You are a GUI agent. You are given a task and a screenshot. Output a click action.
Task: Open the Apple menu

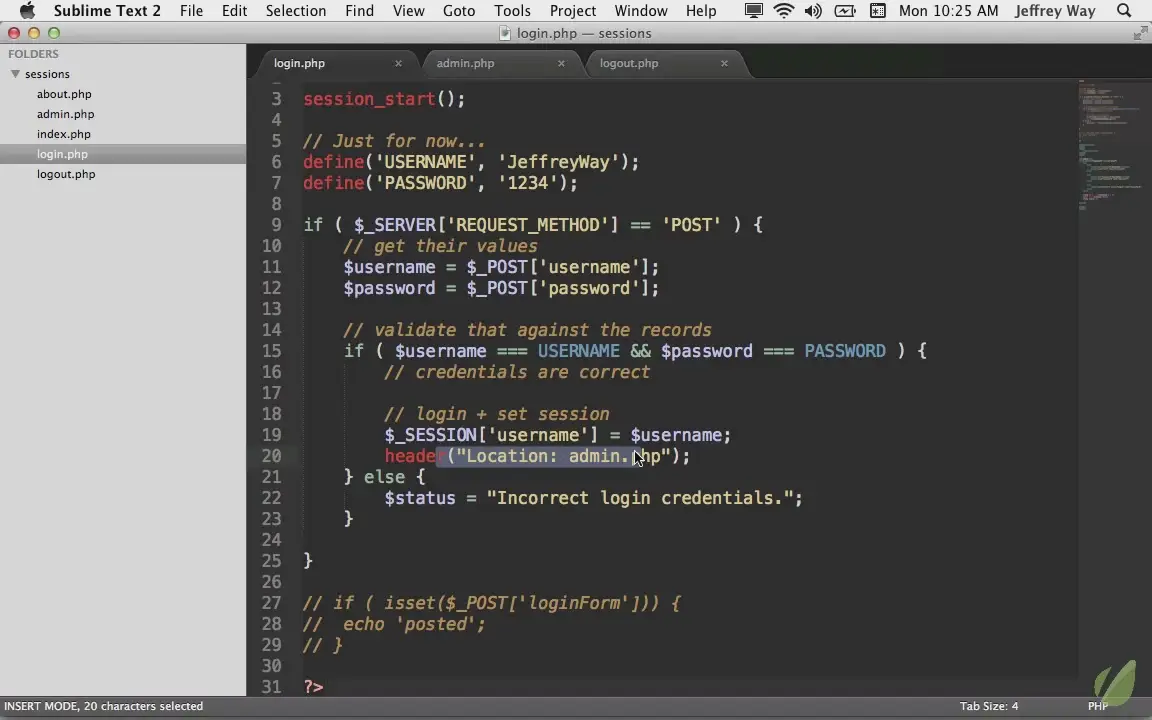point(27,11)
